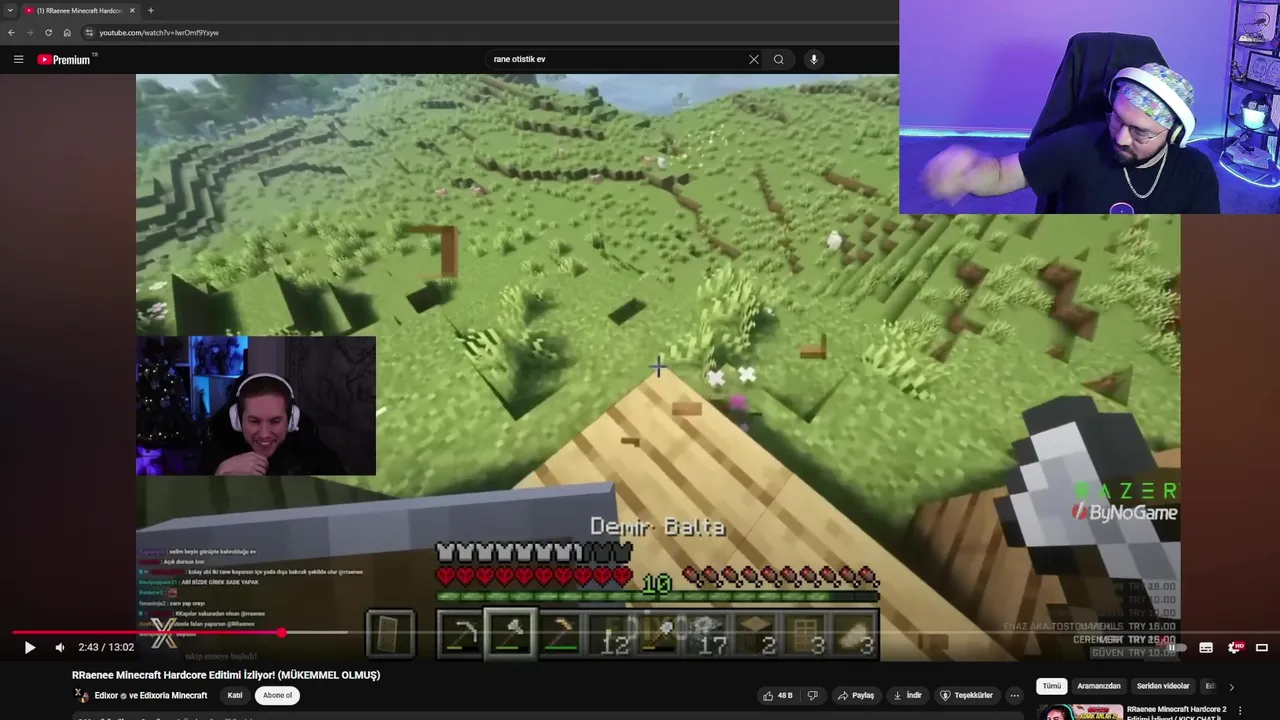The height and width of the screenshot is (720, 1280).
Task: Go forward in browser history
Action: coord(29,32)
